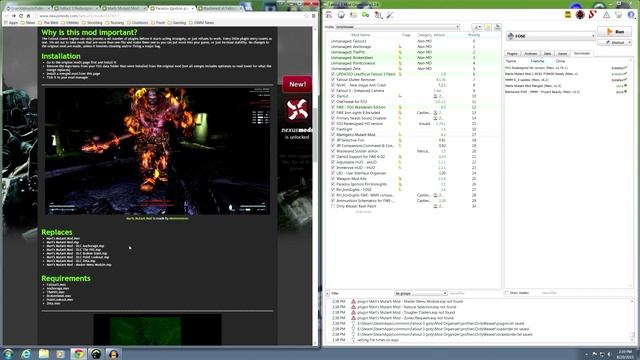Open the Profile dropdown

[397, 27]
